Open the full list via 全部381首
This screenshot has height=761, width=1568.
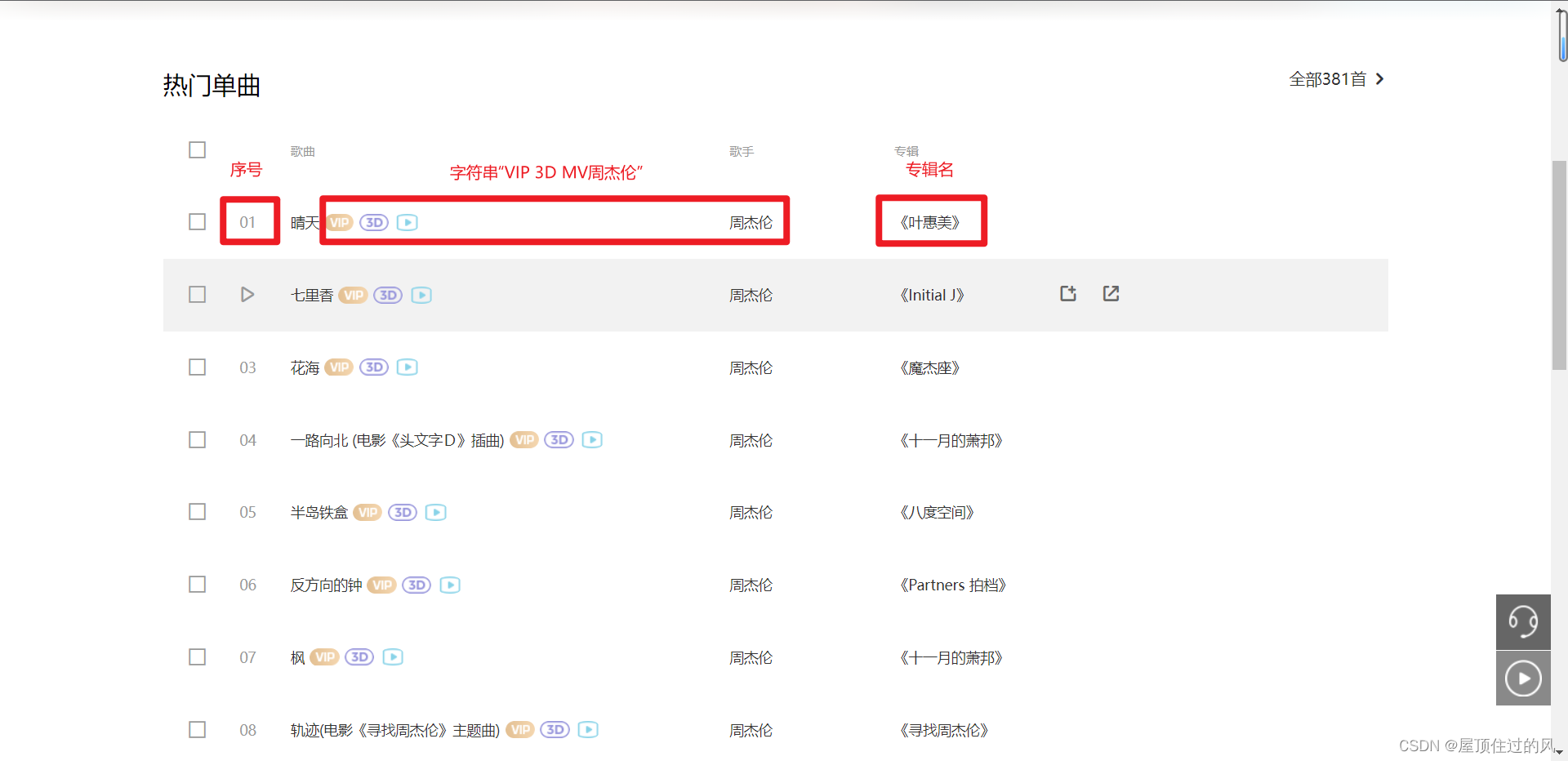(x=1337, y=79)
